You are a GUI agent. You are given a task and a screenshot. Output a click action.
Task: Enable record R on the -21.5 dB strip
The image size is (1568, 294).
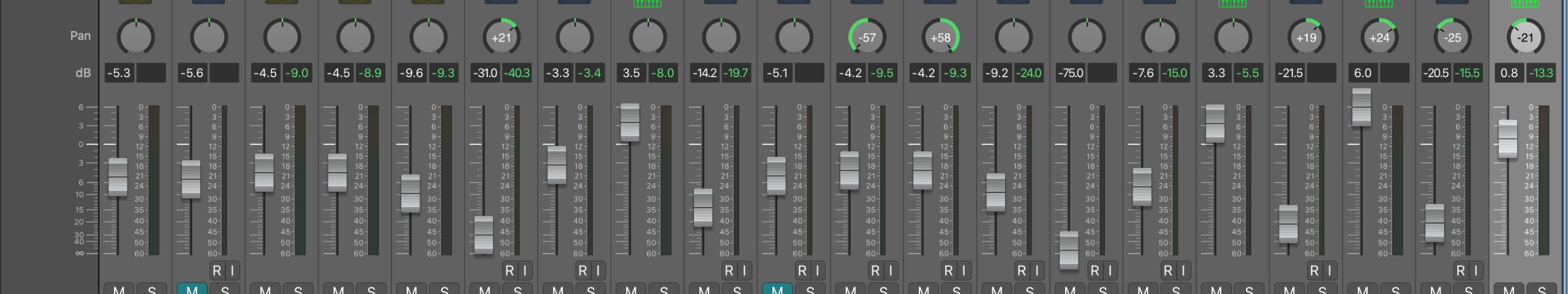[x=1314, y=270]
